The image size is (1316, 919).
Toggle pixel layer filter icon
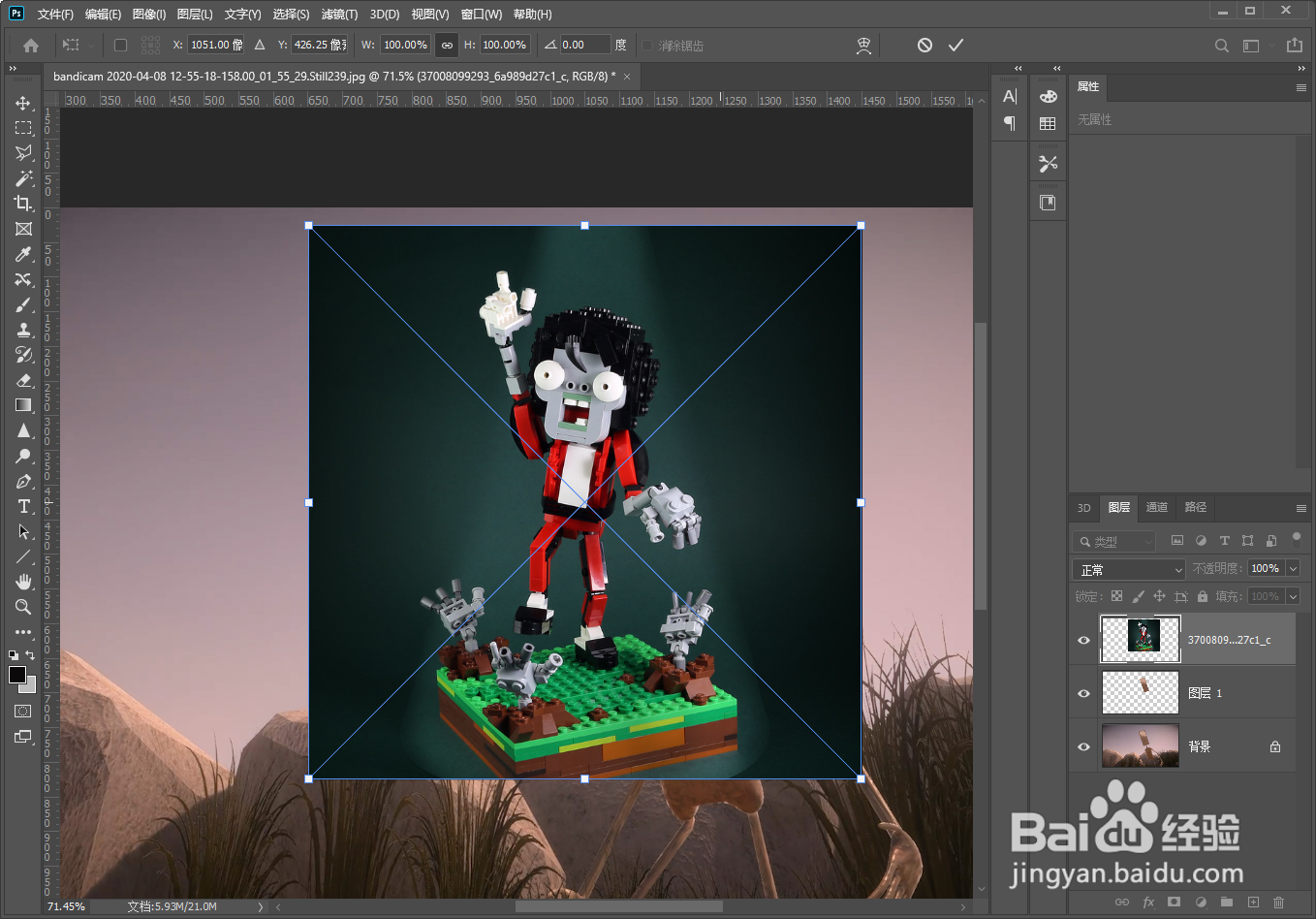click(x=1177, y=541)
